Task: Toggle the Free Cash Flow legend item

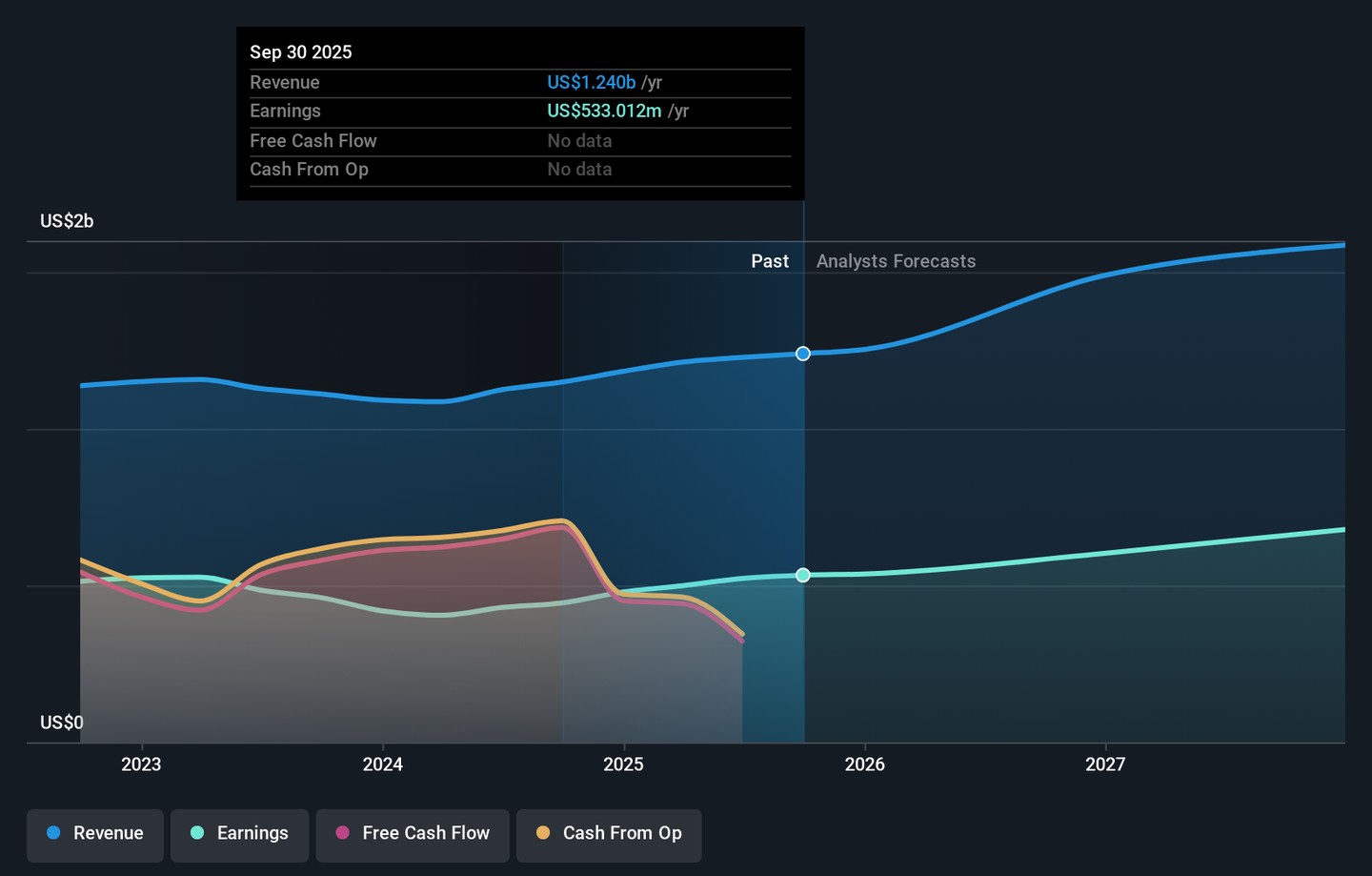Action: click(413, 835)
